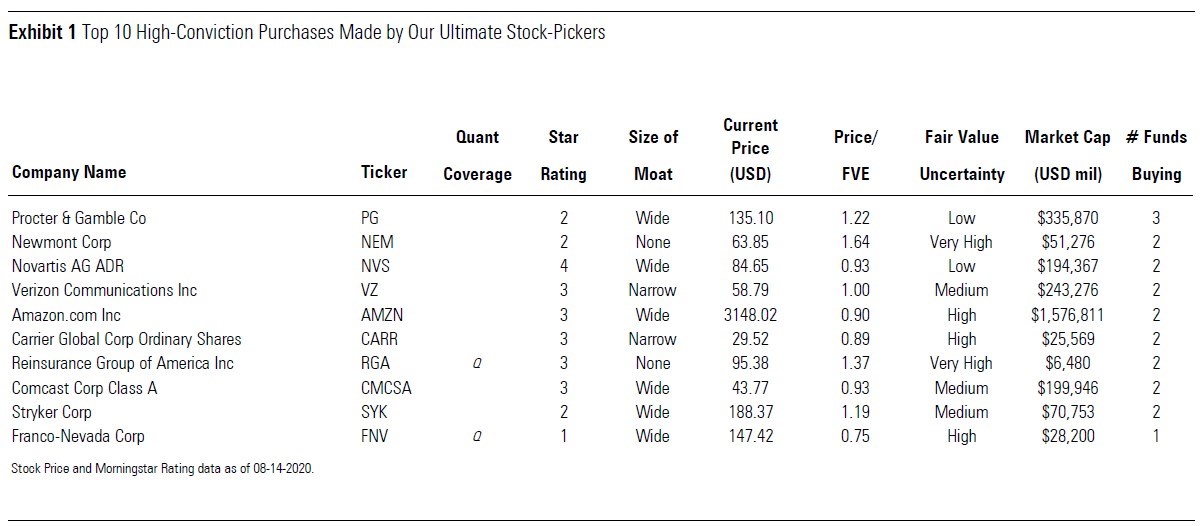Select Verizon Communications Inc name
The width and height of the screenshot is (1201, 526).
pyautogui.click(x=105, y=291)
